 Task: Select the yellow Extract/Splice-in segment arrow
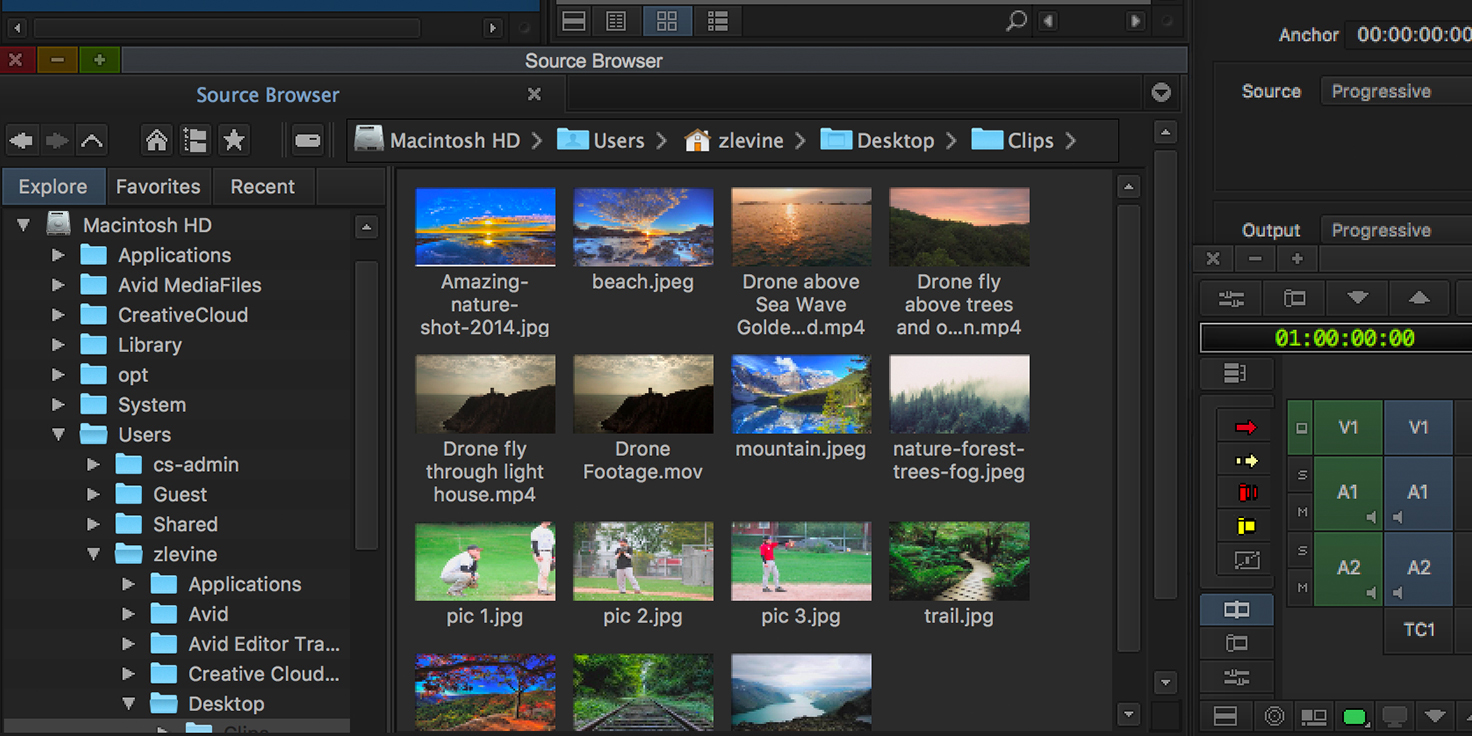pos(1246,461)
